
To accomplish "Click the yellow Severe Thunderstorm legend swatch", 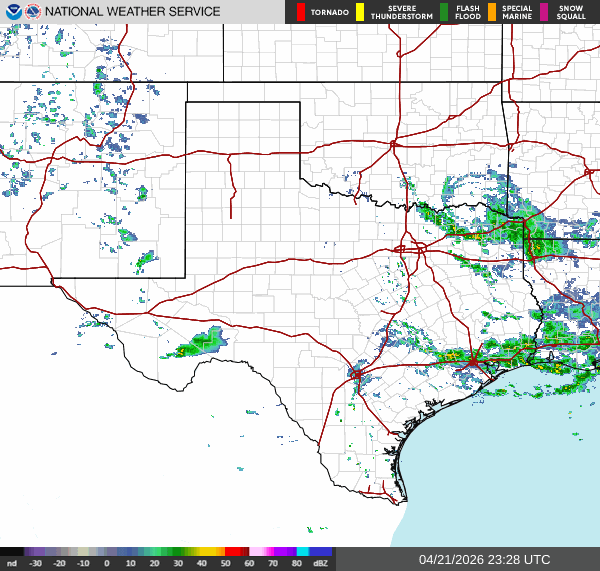I will pos(360,12).
